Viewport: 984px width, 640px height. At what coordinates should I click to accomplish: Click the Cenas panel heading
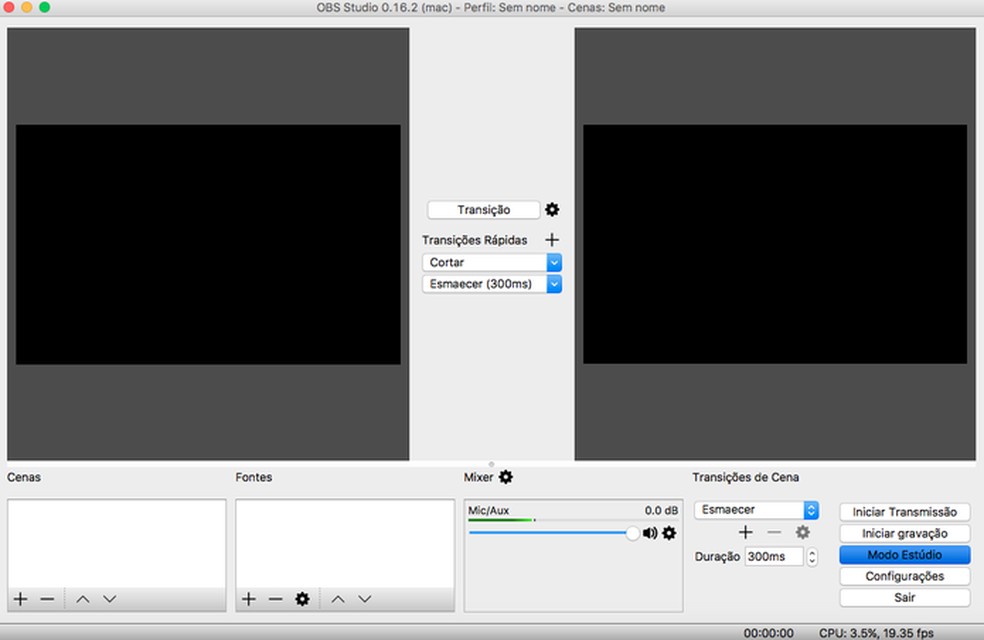coord(24,477)
